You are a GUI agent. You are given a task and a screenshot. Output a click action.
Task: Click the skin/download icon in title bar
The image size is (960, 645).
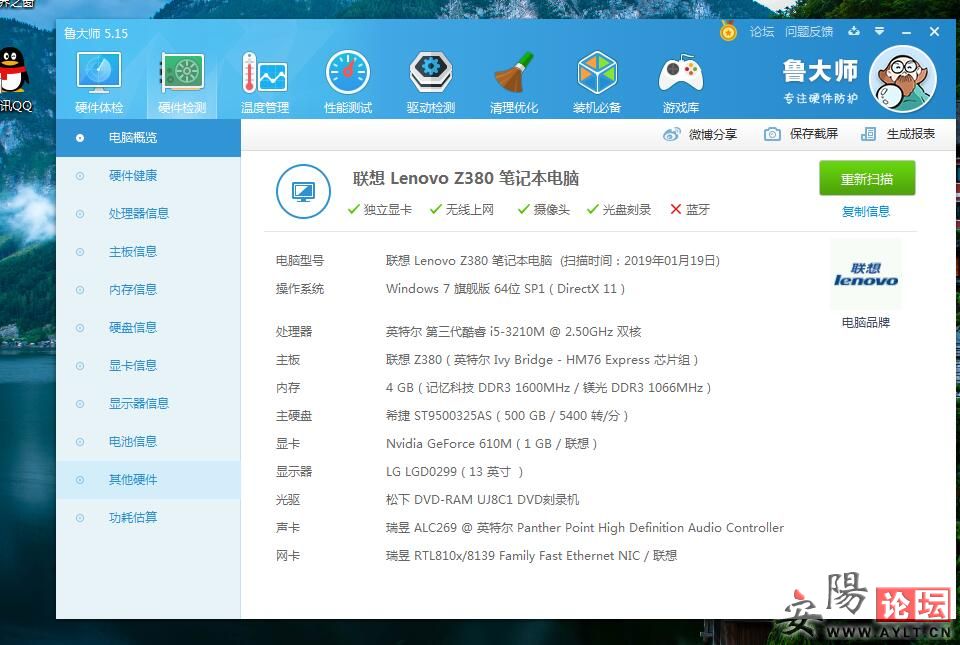pyautogui.click(x=853, y=31)
